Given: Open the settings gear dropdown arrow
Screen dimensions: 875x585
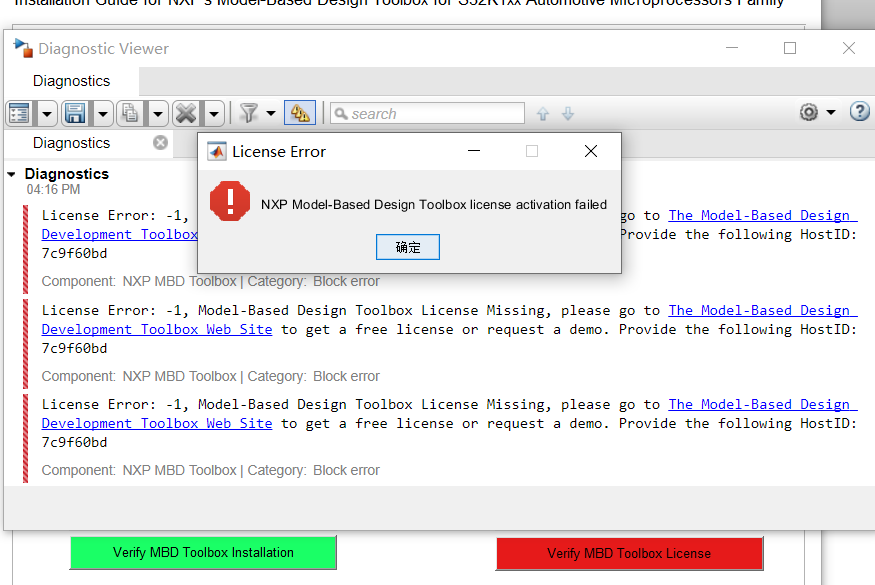Looking at the screenshot, I should tap(831, 112).
